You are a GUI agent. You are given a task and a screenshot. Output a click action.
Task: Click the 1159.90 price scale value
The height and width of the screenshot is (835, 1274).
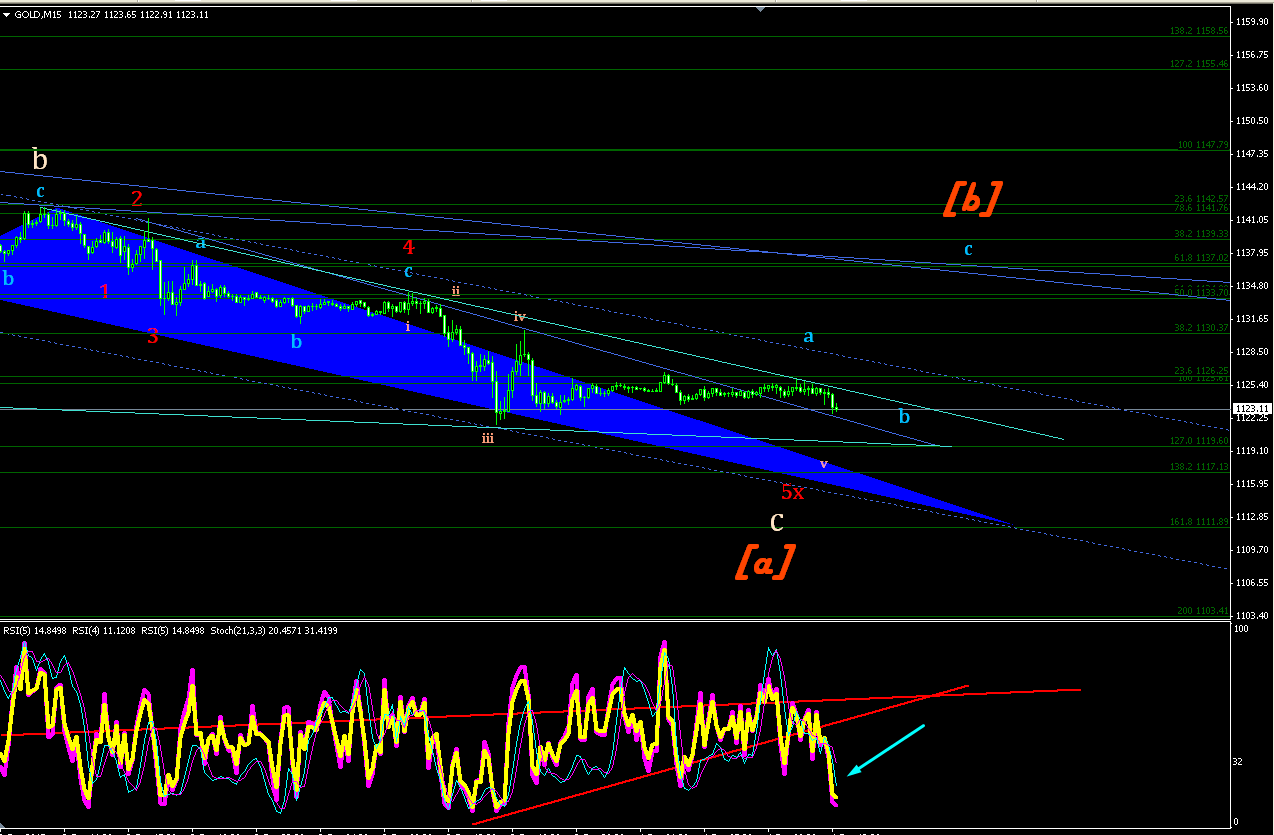click(1251, 22)
